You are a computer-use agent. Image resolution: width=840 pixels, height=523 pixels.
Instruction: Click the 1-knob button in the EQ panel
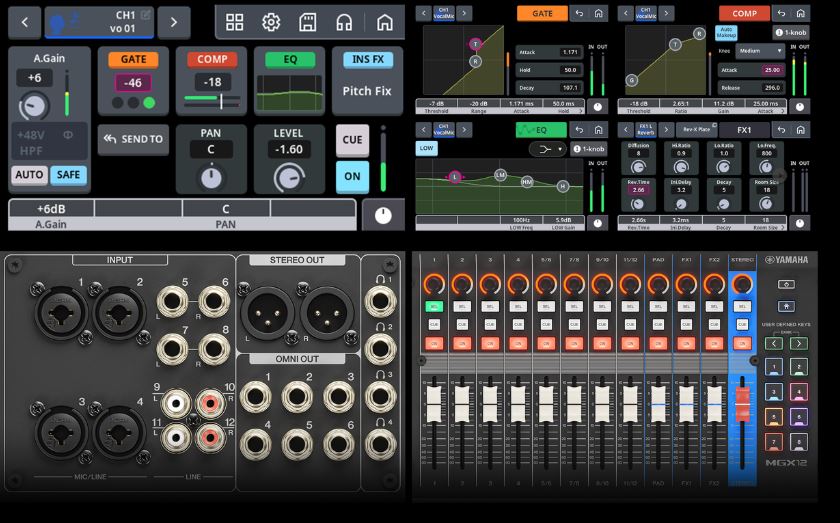(x=587, y=149)
